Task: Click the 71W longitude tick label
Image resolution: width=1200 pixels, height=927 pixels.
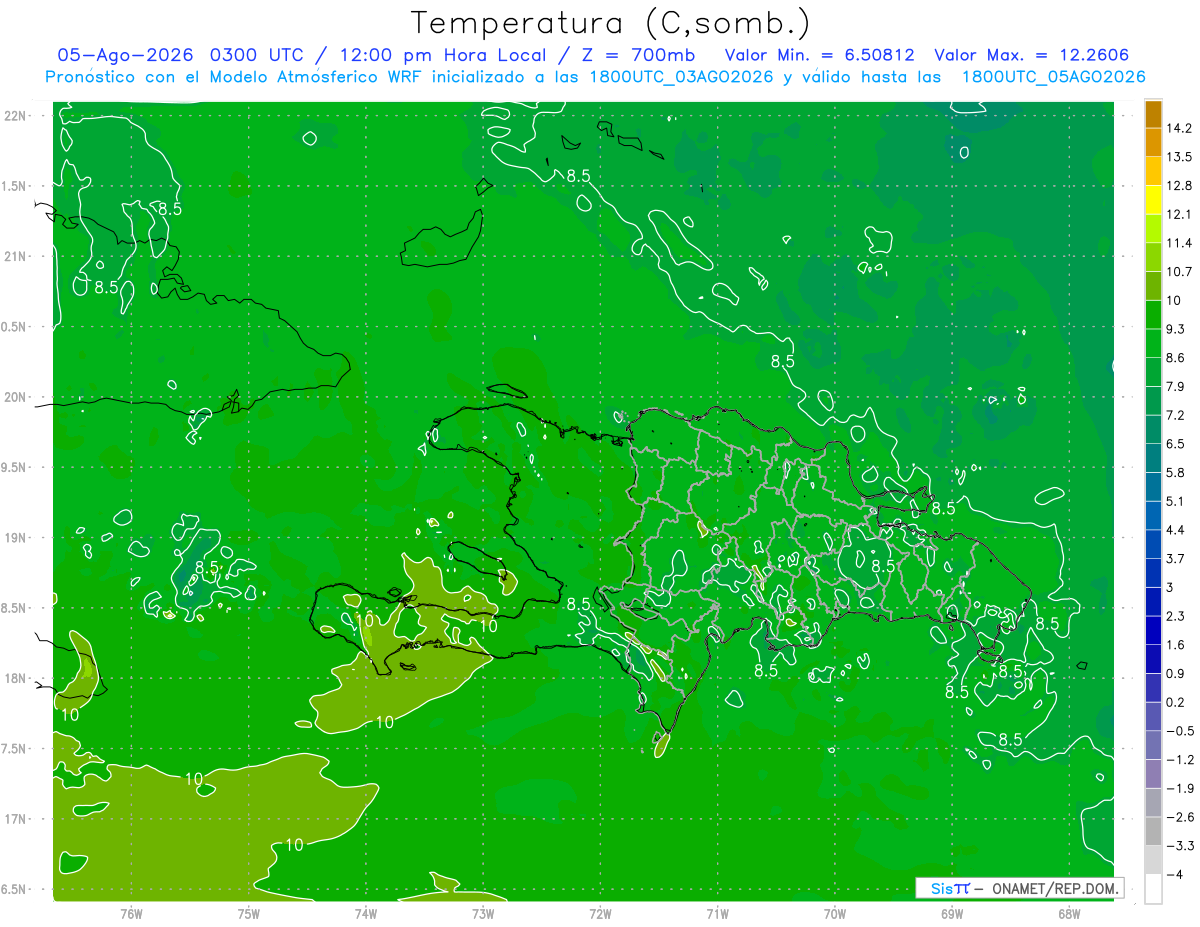Action: [x=717, y=913]
